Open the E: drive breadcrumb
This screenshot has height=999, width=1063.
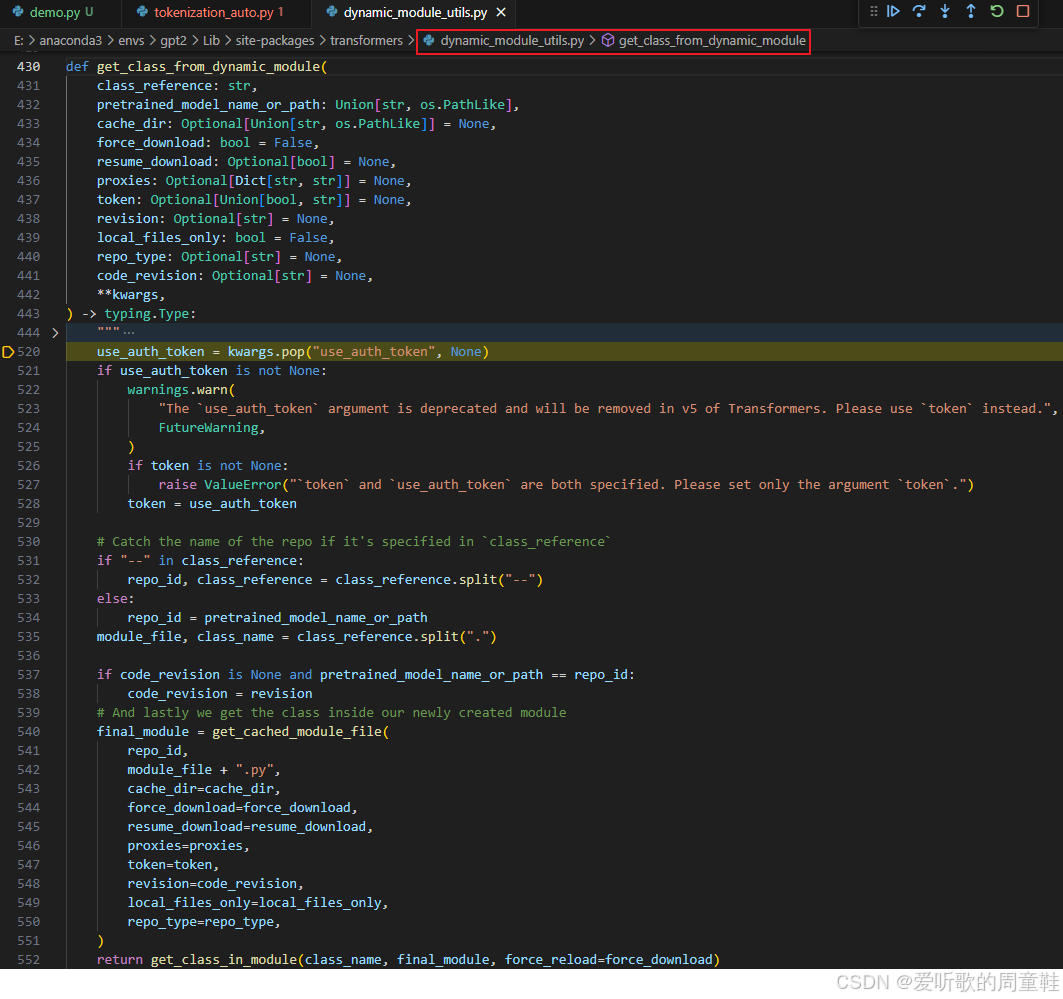(x=18, y=41)
